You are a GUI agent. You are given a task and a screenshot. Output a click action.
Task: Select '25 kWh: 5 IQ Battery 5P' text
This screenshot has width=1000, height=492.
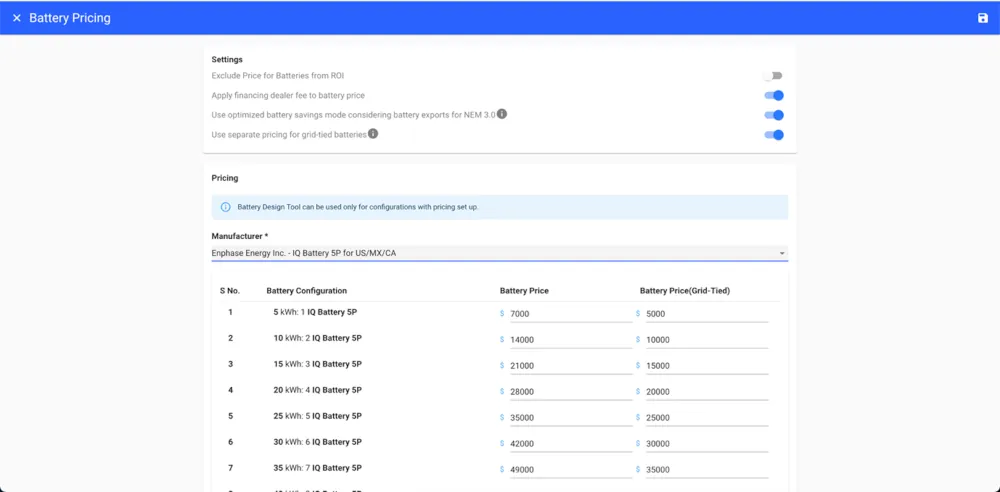(x=318, y=416)
